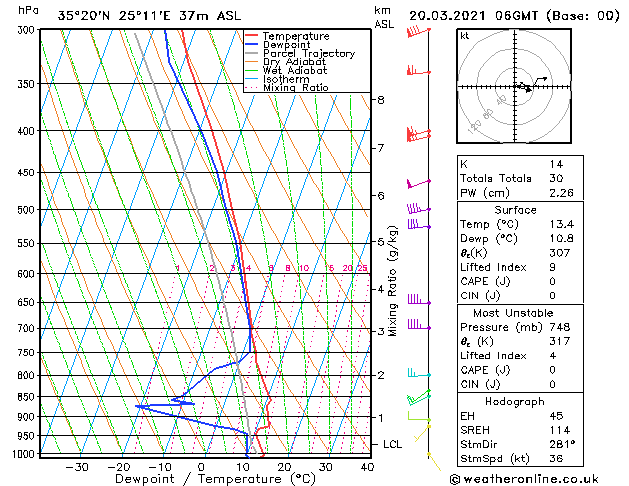Viewport: 629px width, 486px height.
Task: Click the red wind barb near 400 hPa
Action: 418,134
